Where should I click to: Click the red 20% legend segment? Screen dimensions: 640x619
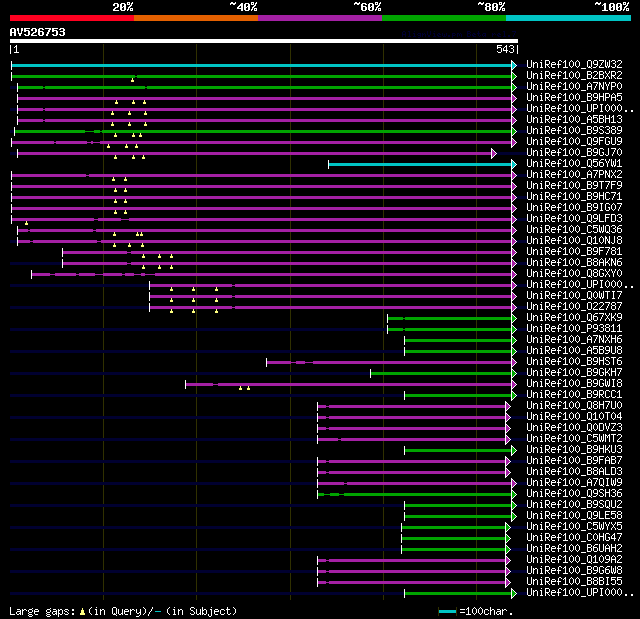coord(72,18)
